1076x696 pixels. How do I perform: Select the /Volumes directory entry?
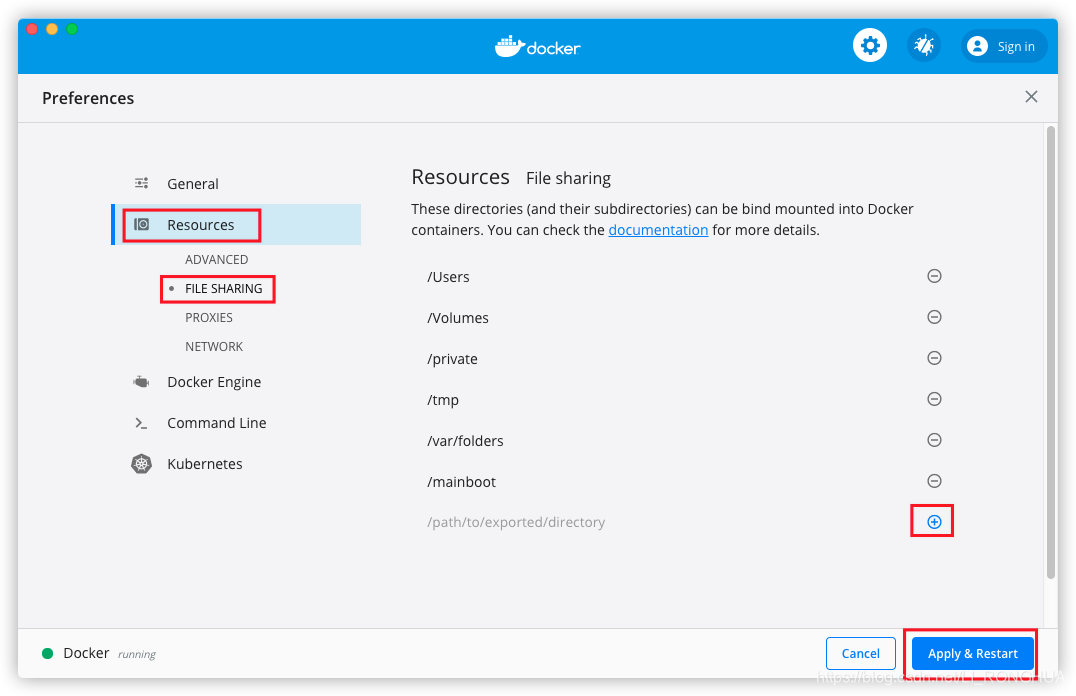pos(458,318)
